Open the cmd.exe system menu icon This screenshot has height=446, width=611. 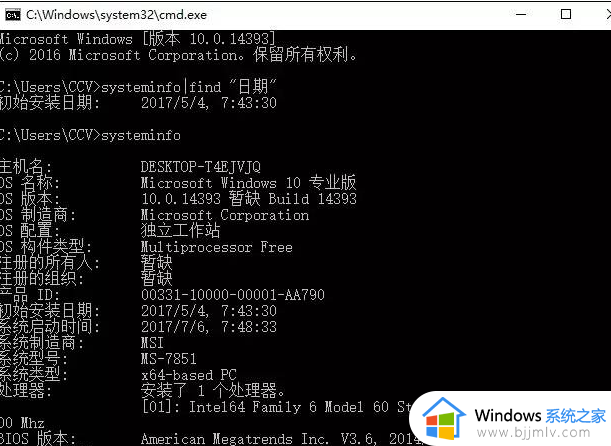pyautogui.click(x=13, y=15)
